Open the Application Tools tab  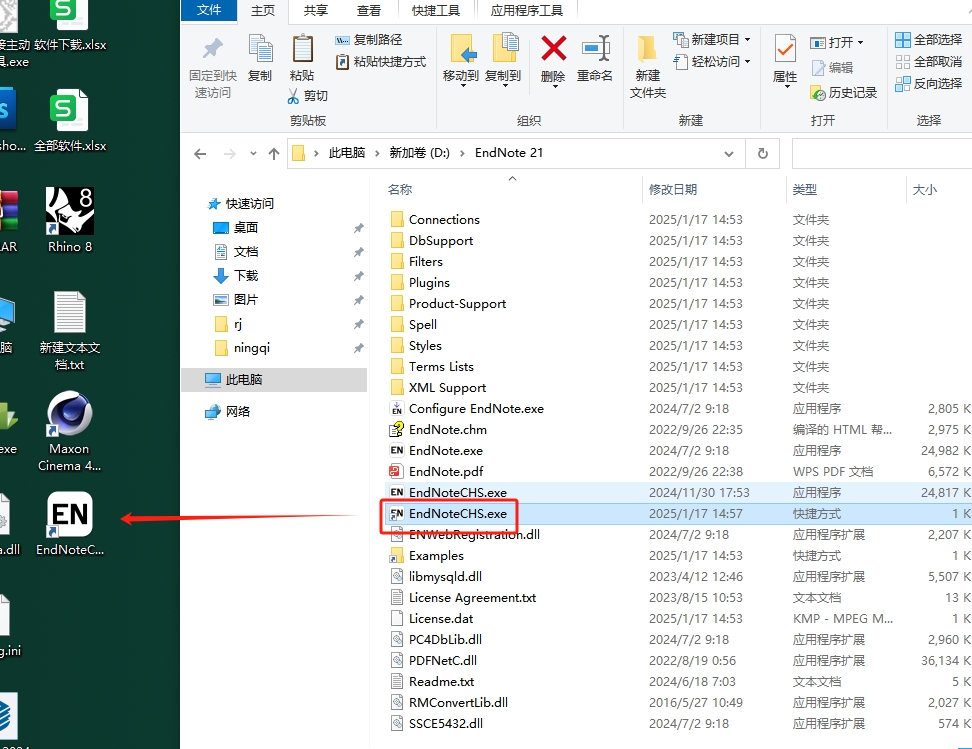coord(526,11)
